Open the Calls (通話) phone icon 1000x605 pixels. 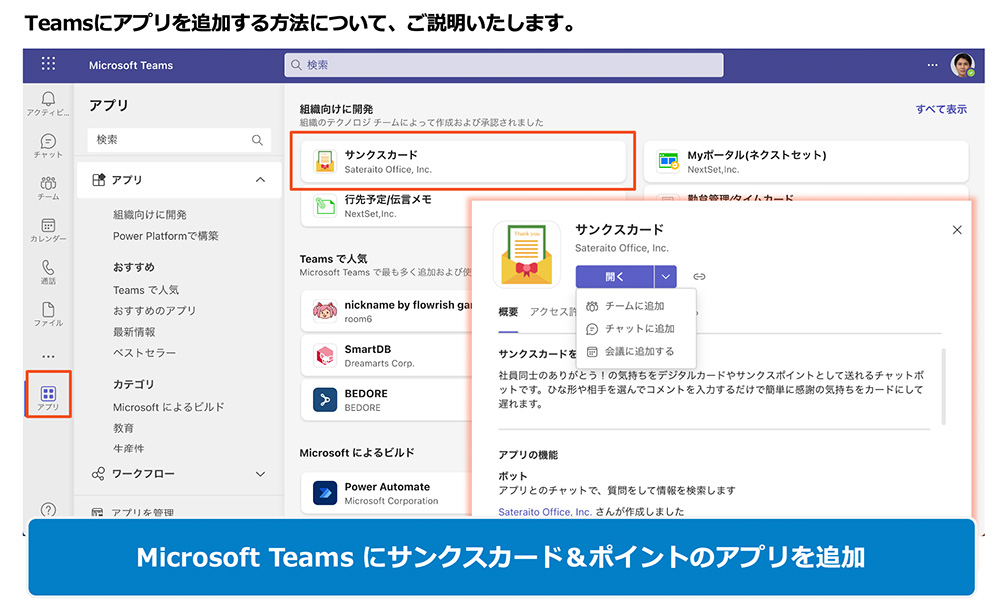coord(48,267)
